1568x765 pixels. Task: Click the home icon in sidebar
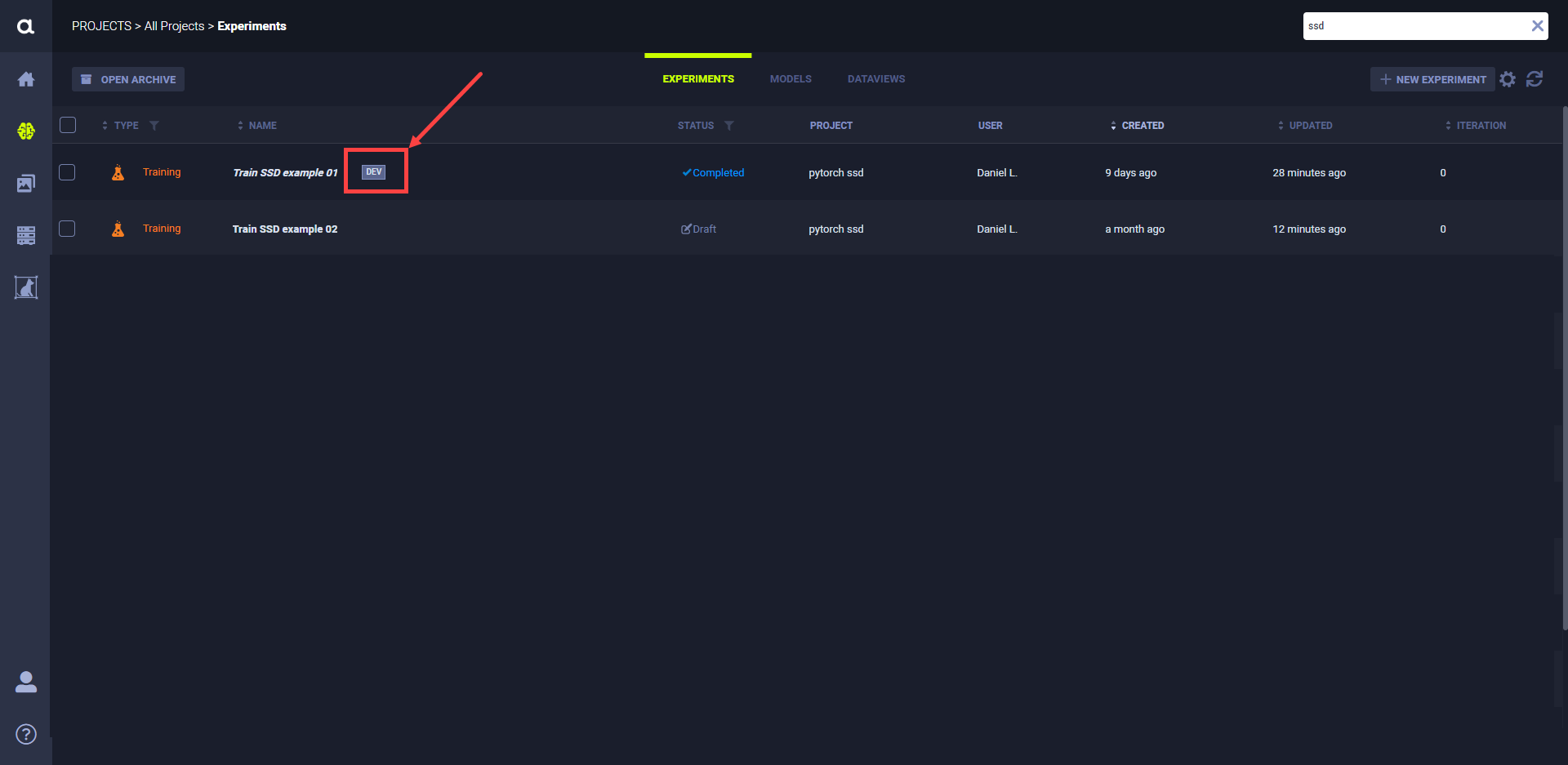click(x=26, y=79)
